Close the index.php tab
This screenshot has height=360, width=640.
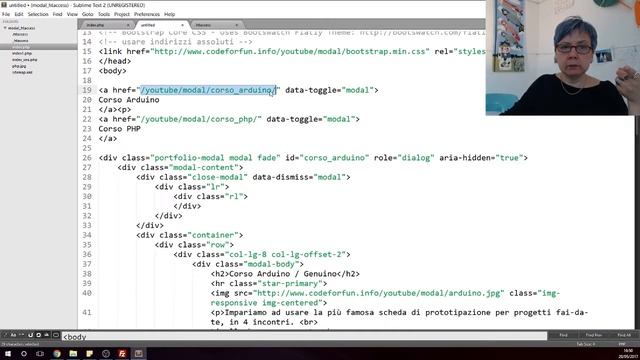point(128,25)
